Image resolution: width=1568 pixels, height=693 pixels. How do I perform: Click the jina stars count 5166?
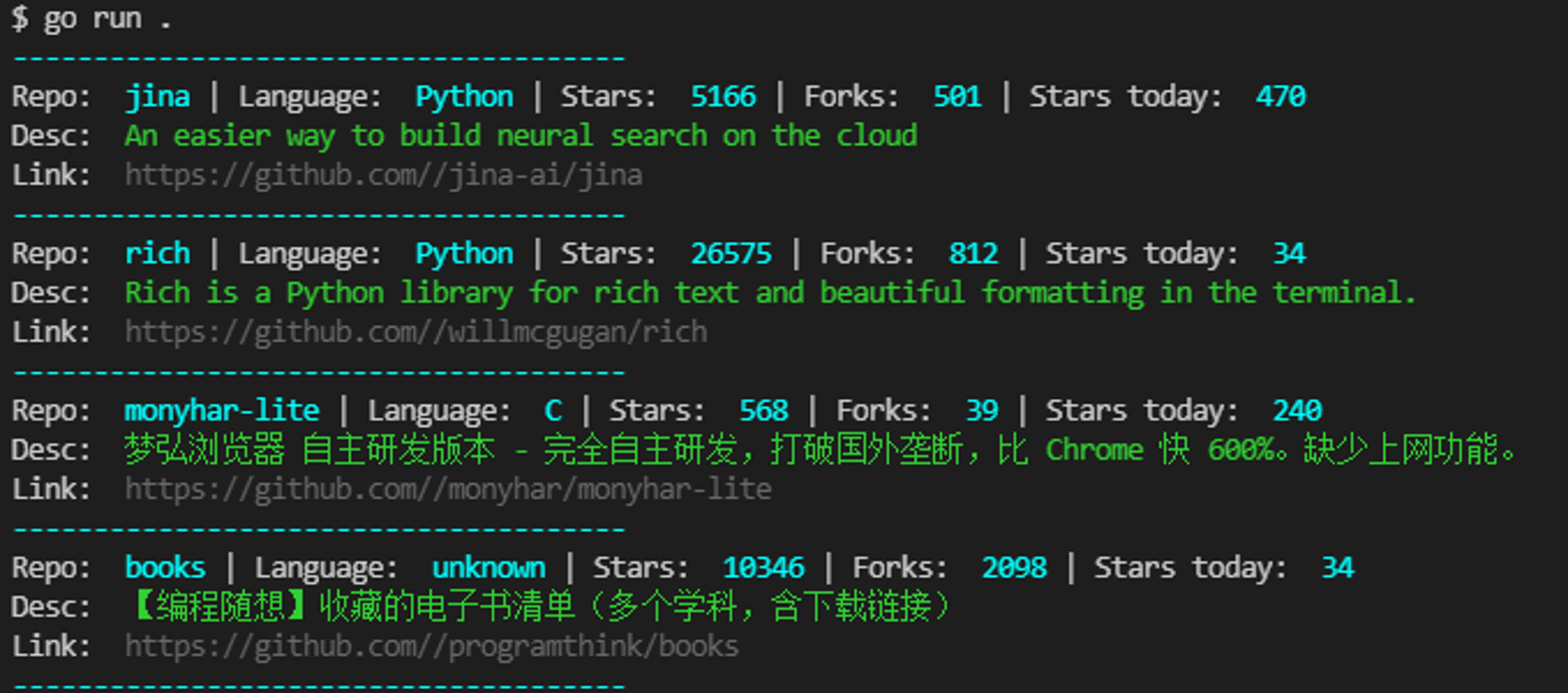point(723,96)
